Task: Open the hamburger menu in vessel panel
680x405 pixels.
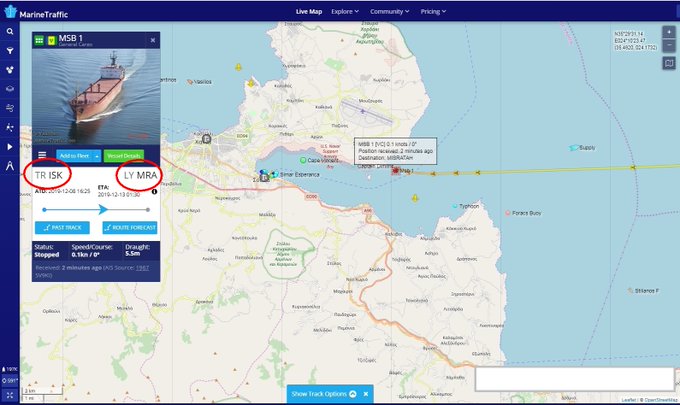Action: (x=42, y=155)
